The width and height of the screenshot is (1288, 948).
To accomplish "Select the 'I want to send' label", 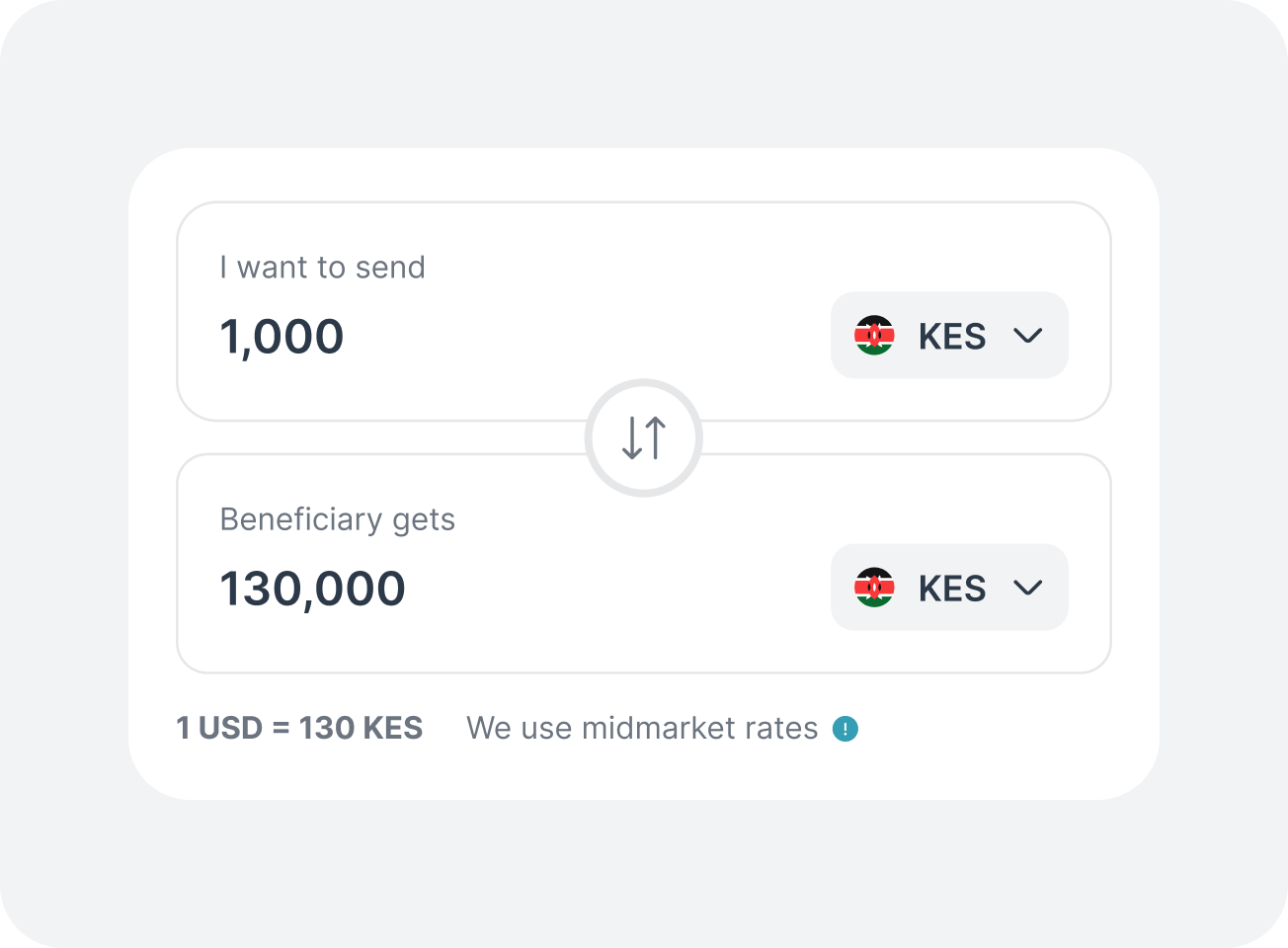I will 323,268.
